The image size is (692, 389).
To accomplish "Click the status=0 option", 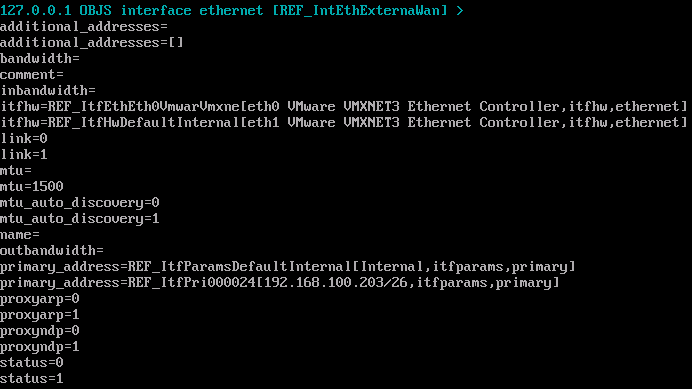I will (32, 363).
